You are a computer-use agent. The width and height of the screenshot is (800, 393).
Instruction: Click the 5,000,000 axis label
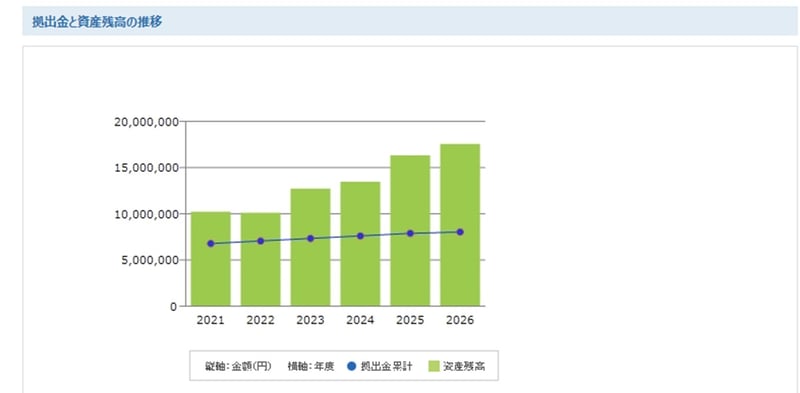point(149,260)
